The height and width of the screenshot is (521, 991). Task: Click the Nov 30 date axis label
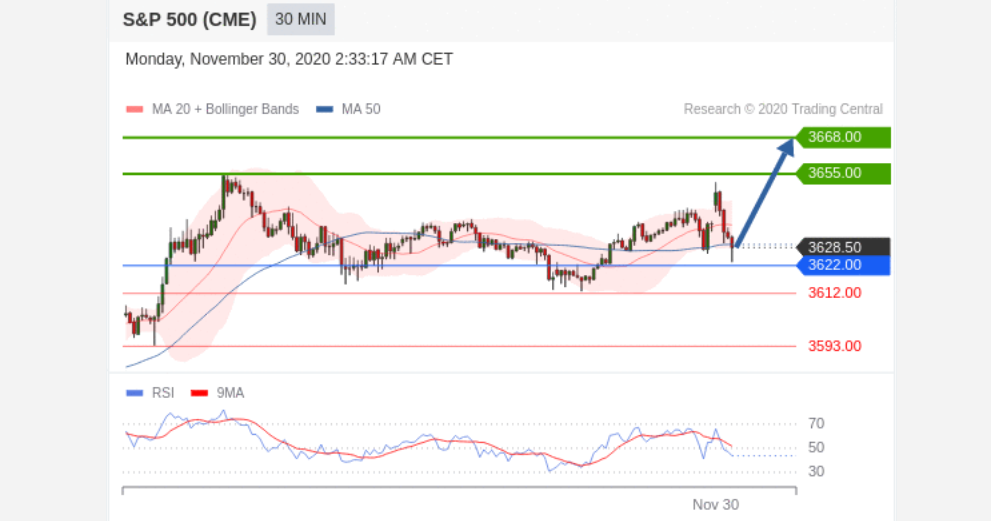715,505
